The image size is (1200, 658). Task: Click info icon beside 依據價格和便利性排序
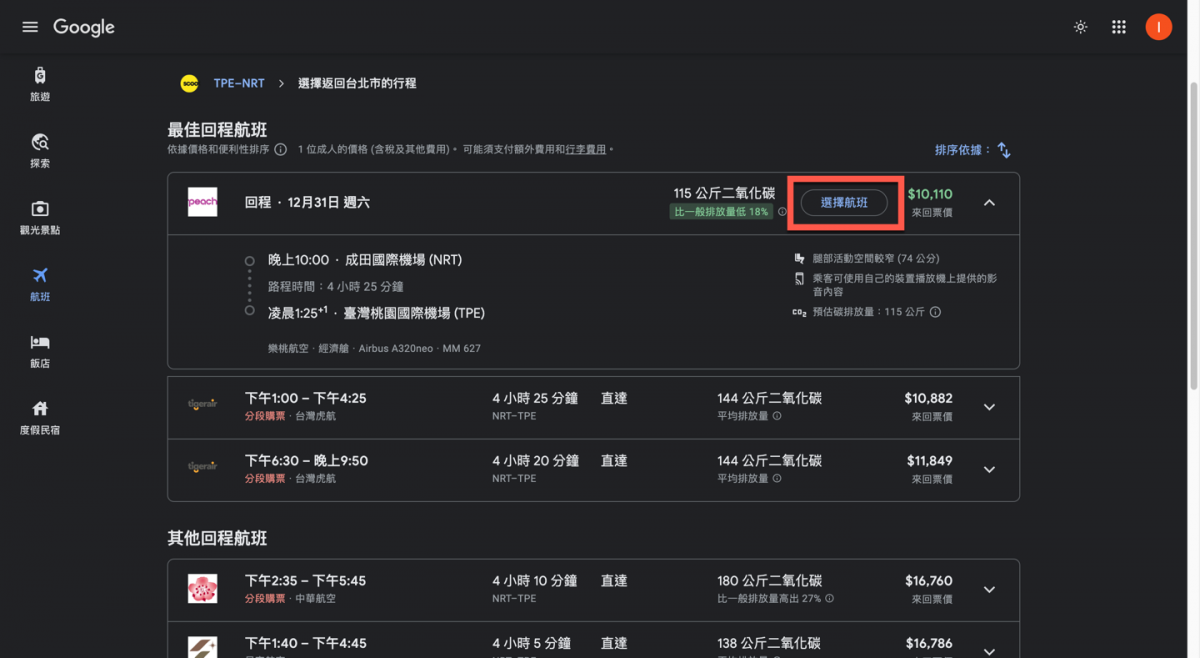tap(280, 150)
